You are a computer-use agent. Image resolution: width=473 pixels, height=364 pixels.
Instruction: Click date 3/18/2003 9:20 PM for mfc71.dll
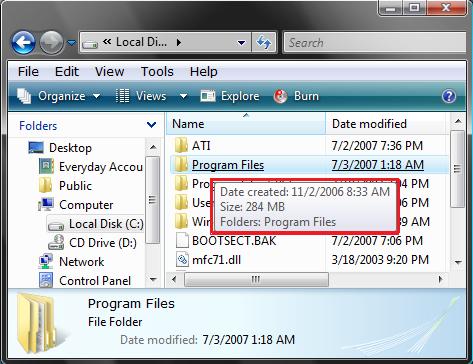coord(380,260)
